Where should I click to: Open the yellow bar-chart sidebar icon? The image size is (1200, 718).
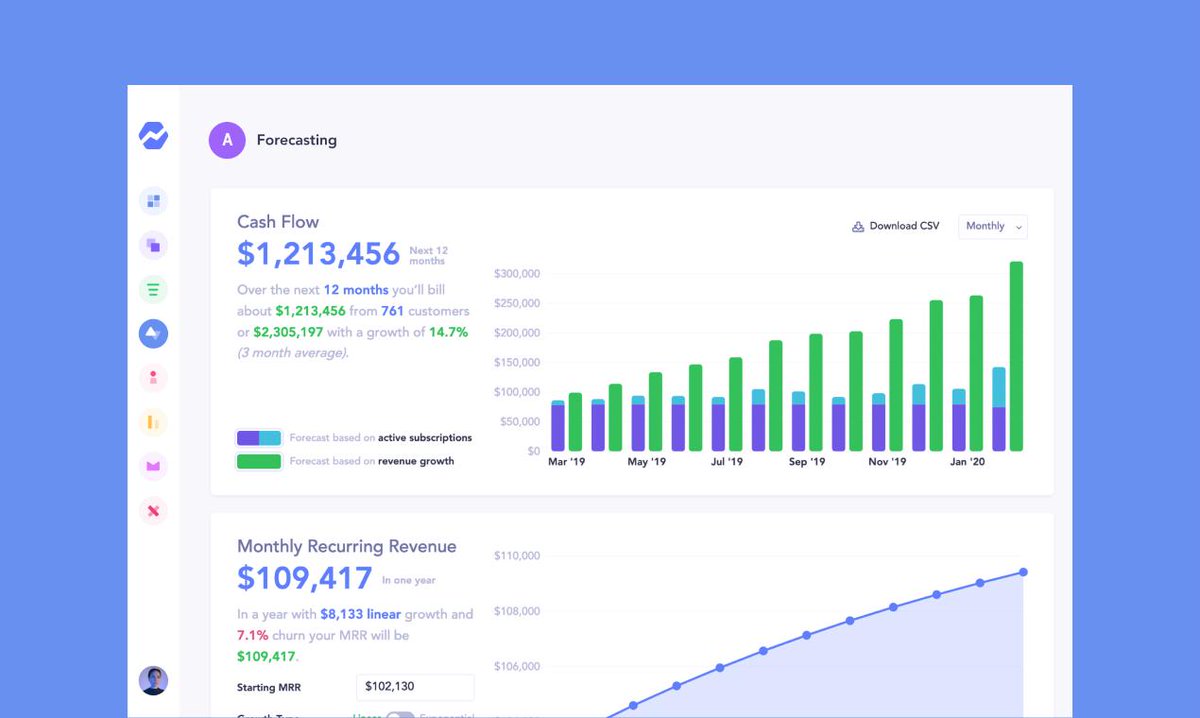click(153, 422)
